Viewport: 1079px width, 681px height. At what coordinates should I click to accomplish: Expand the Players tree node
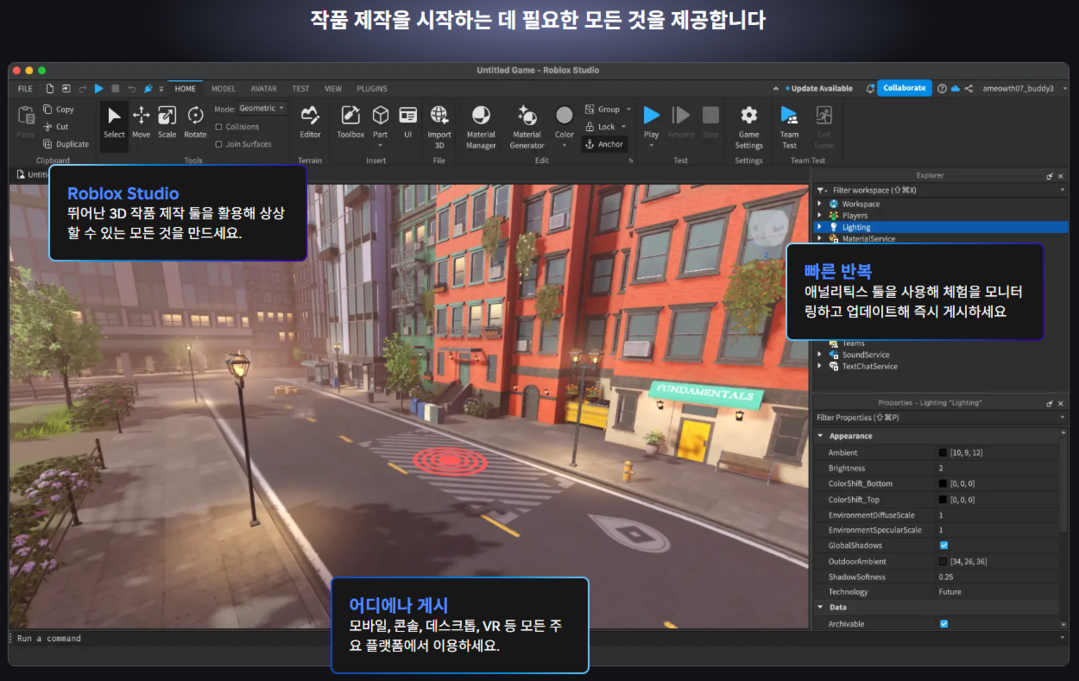coord(820,215)
